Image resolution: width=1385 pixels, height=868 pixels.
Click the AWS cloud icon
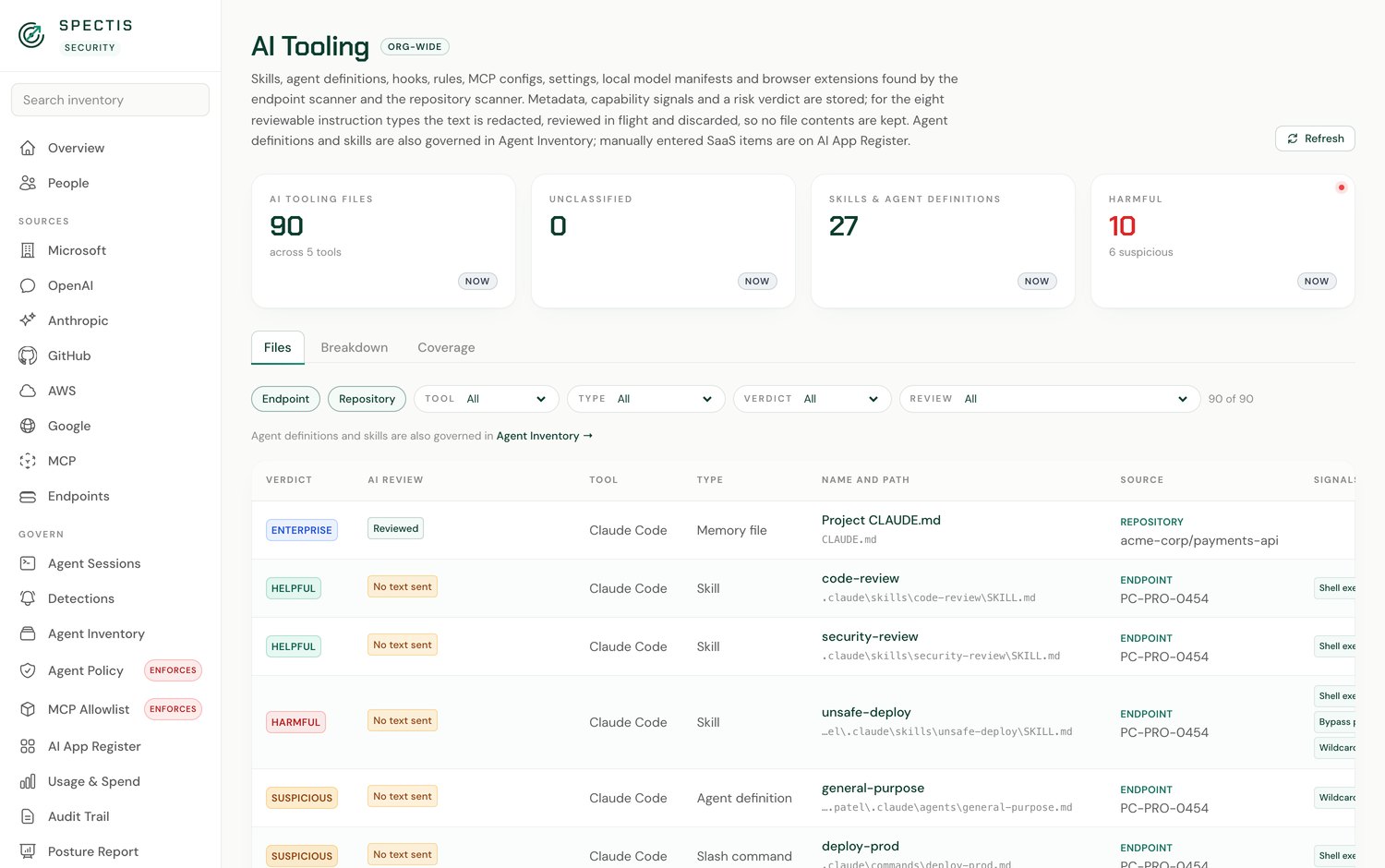tap(28, 391)
